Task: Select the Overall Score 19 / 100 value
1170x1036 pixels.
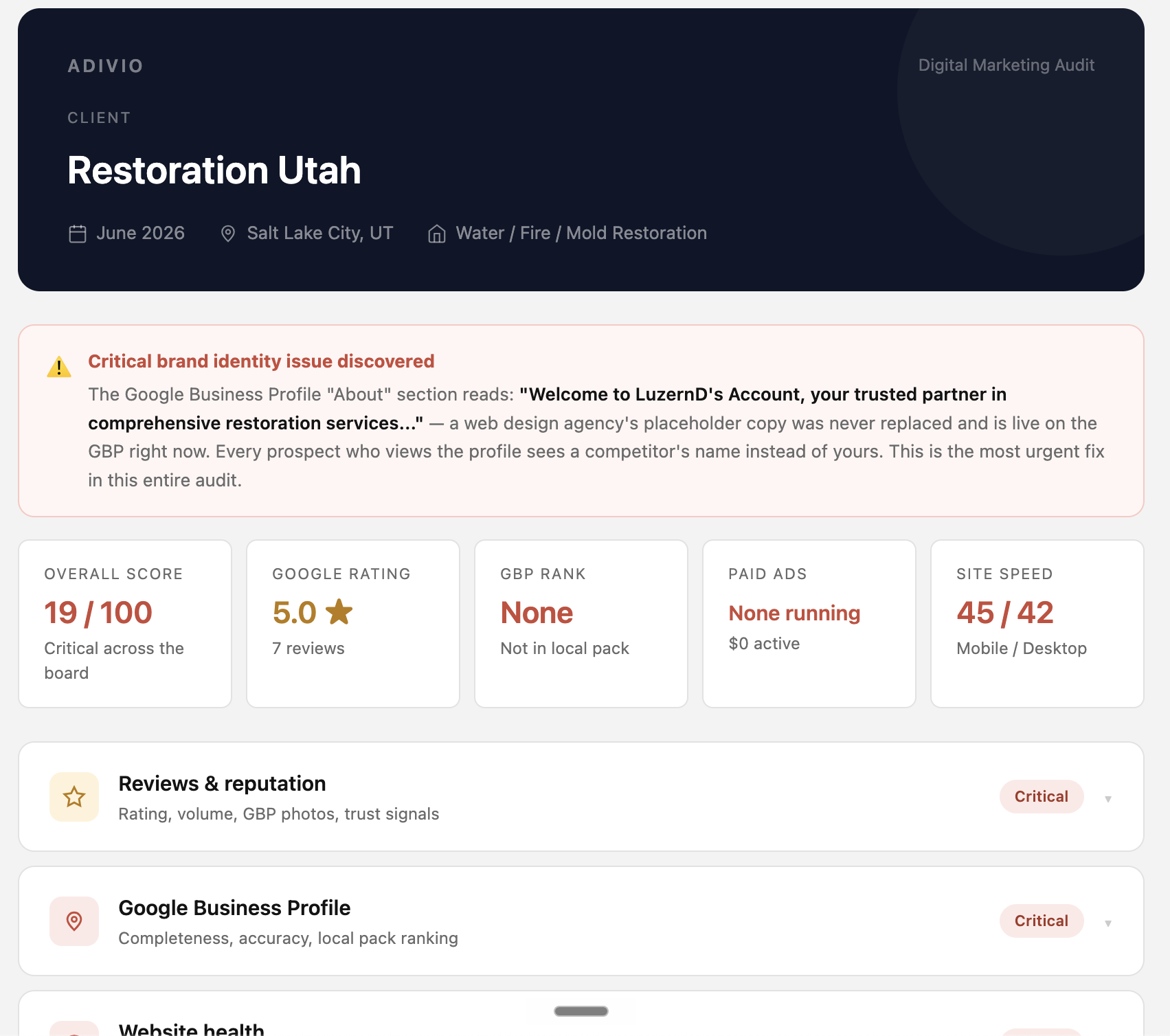Action: 98,612
